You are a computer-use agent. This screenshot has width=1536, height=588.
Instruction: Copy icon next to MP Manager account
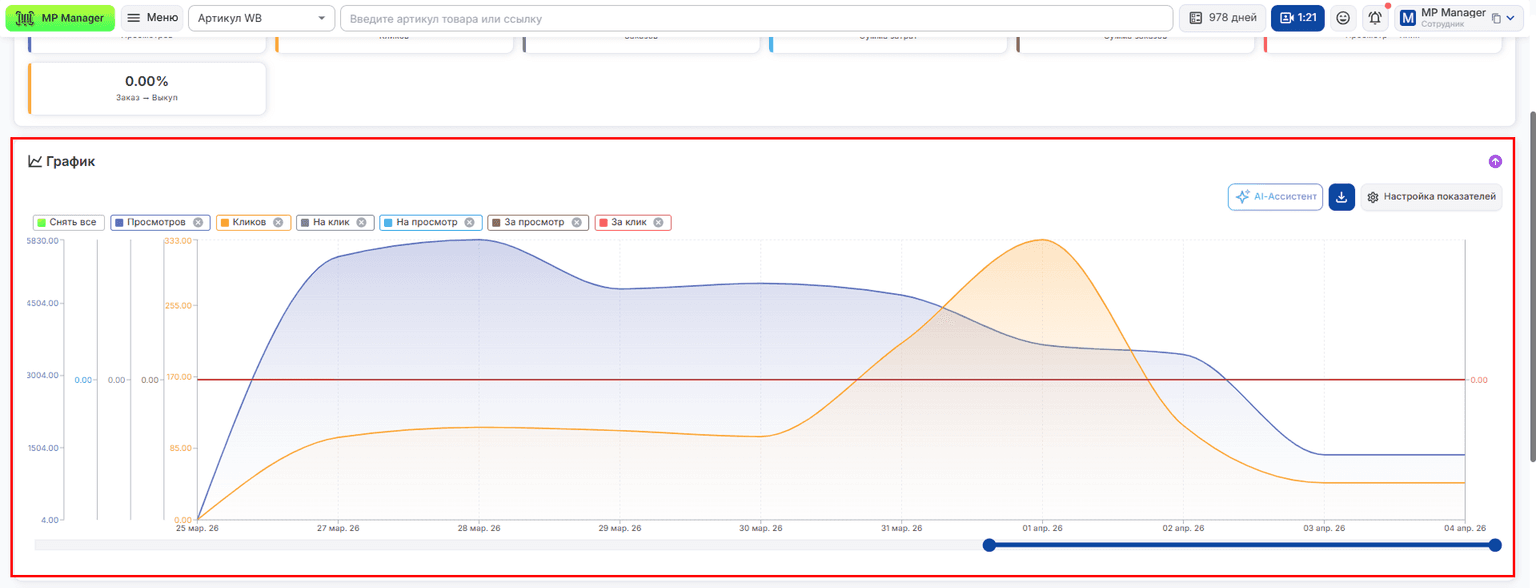pyautogui.click(x=1496, y=18)
